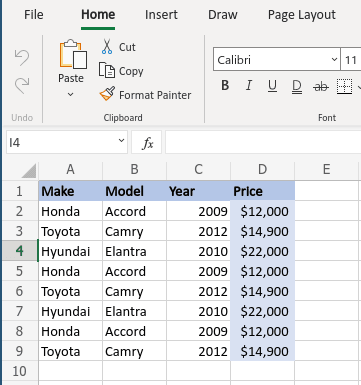Open the Calibri font name dropdown

pos(334,60)
